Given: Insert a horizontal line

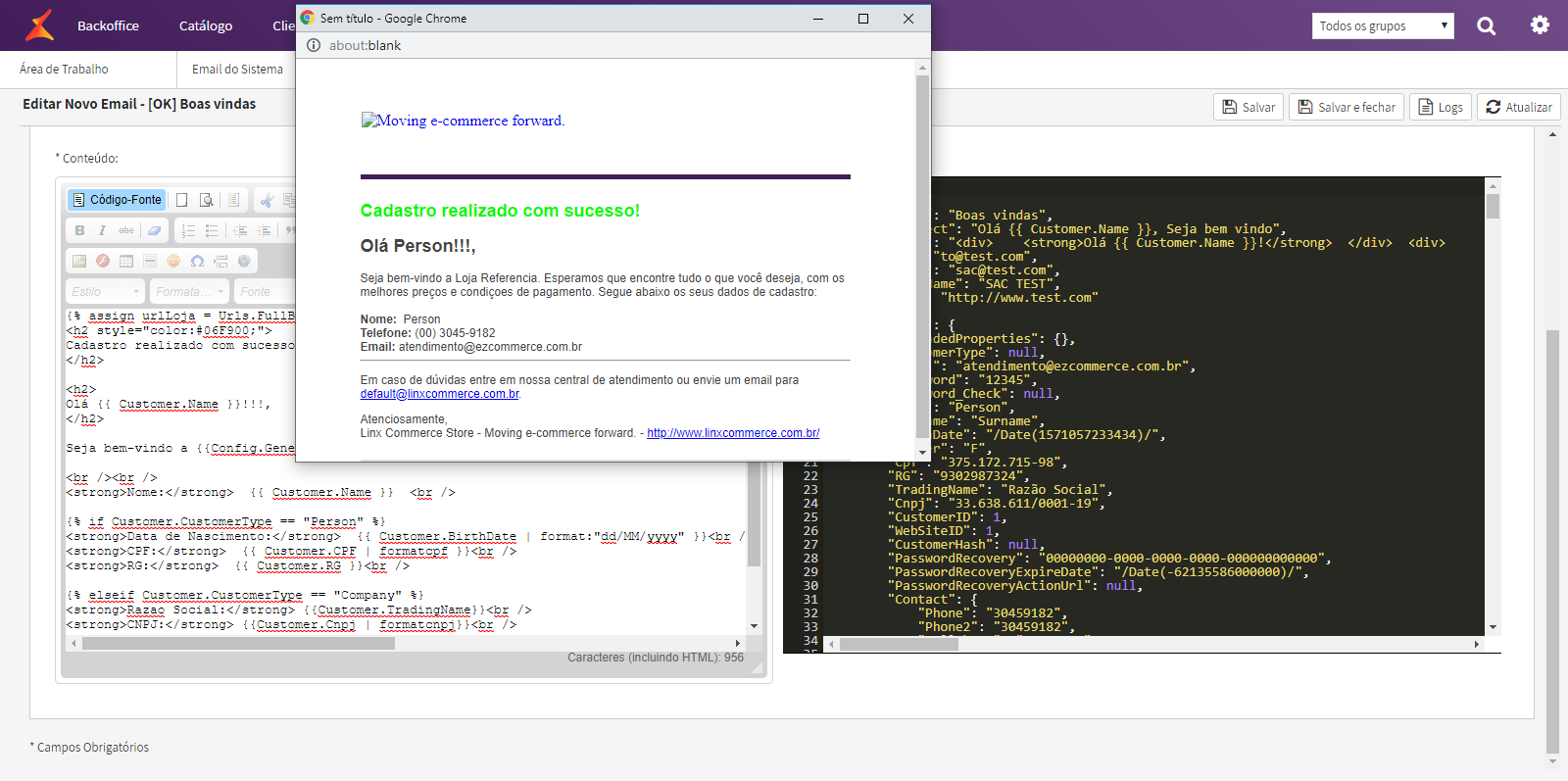Looking at the screenshot, I should coord(150,261).
